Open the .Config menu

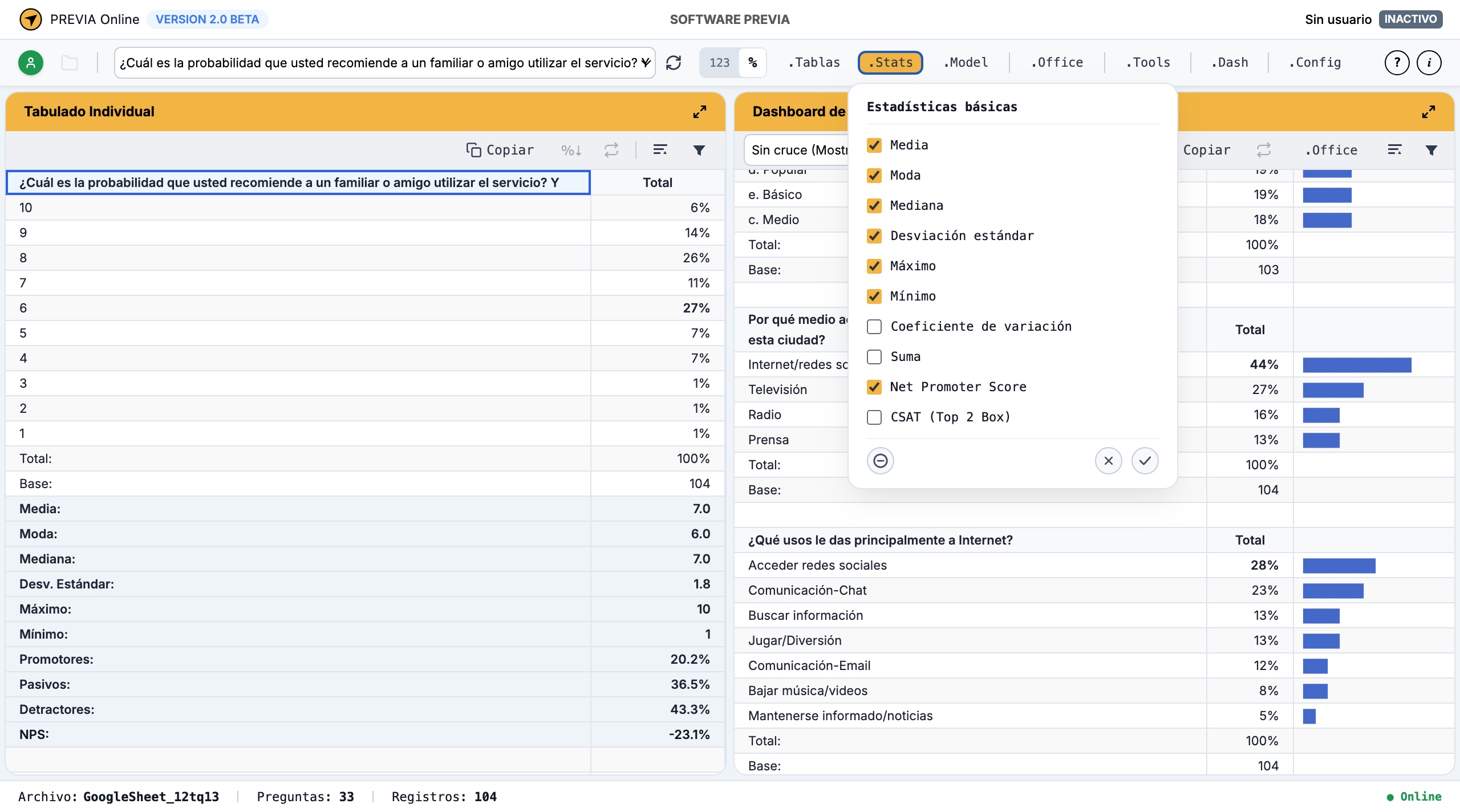(1315, 63)
